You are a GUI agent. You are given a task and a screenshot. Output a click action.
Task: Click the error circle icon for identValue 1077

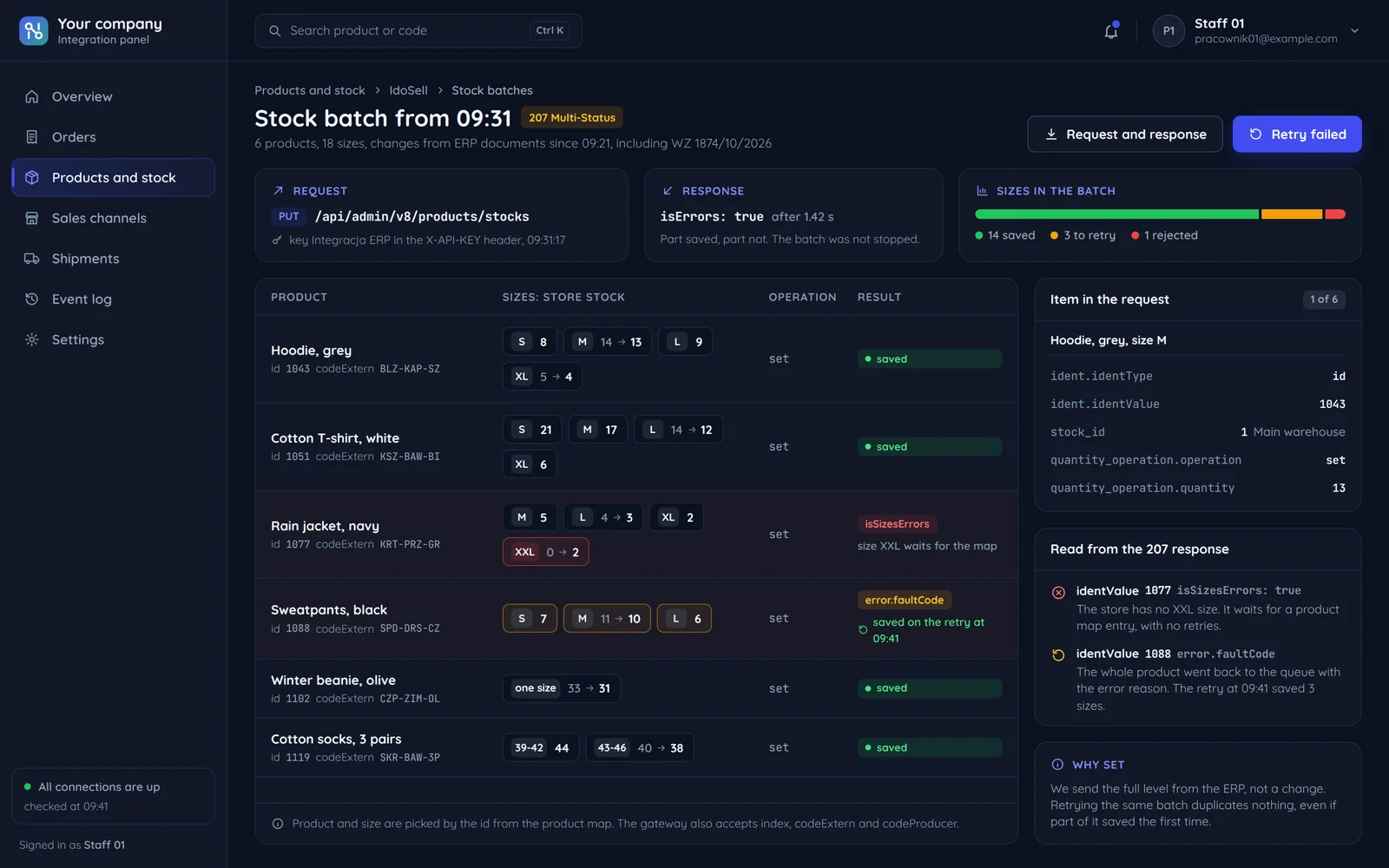[x=1058, y=592]
